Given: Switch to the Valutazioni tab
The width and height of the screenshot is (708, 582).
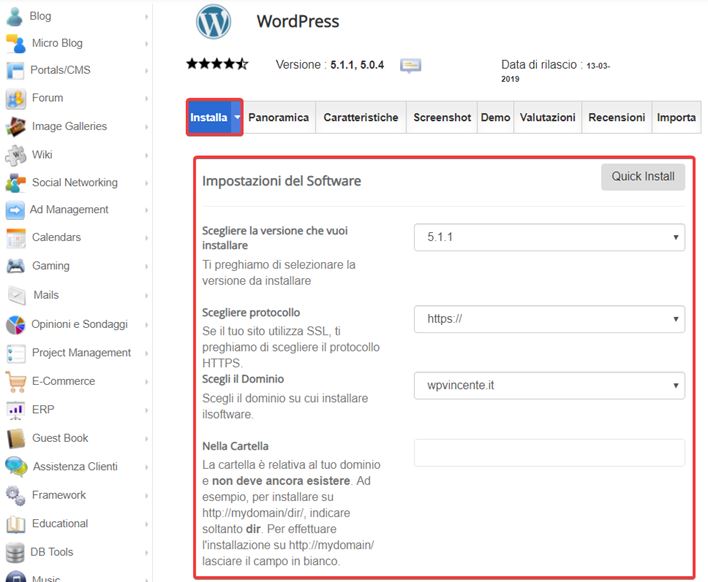Looking at the screenshot, I should [548, 117].
